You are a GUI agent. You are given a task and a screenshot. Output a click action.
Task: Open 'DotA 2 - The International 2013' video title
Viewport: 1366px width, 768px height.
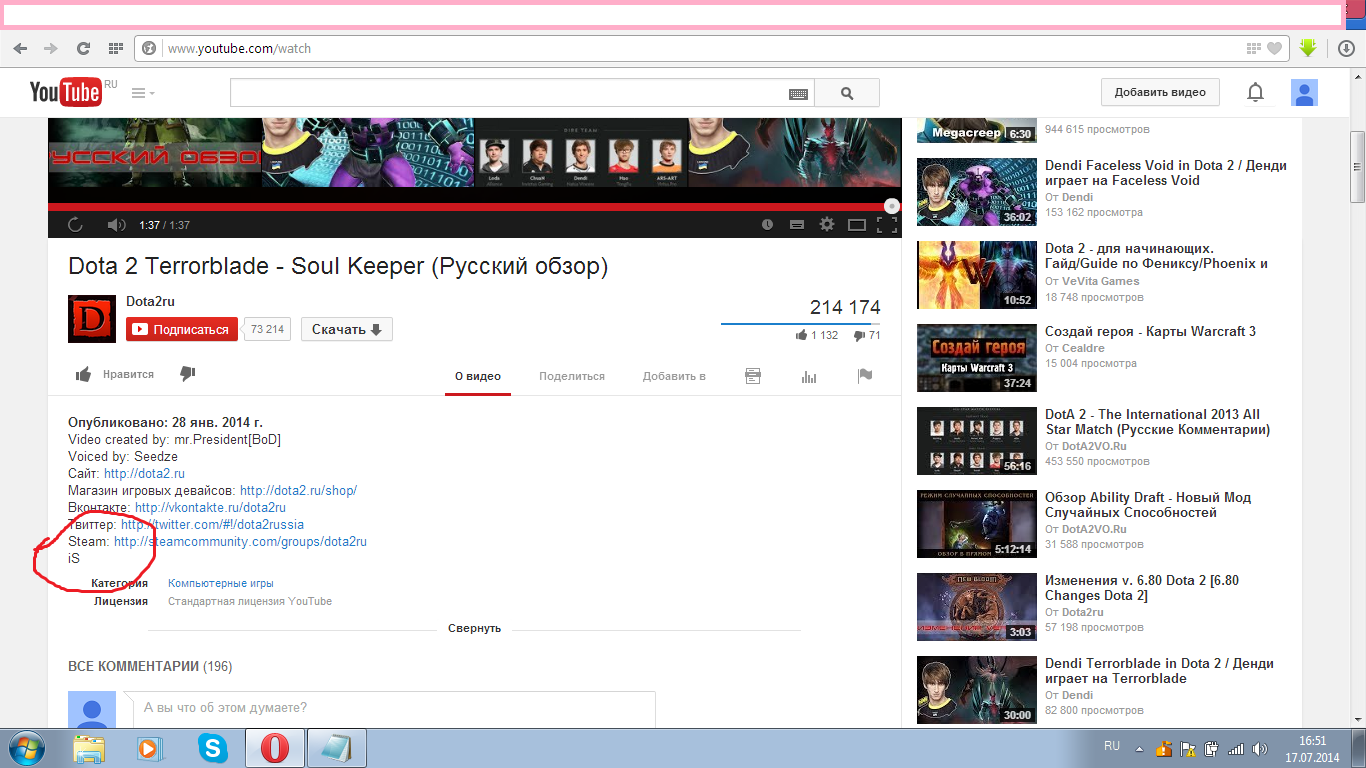(1157, 422)
